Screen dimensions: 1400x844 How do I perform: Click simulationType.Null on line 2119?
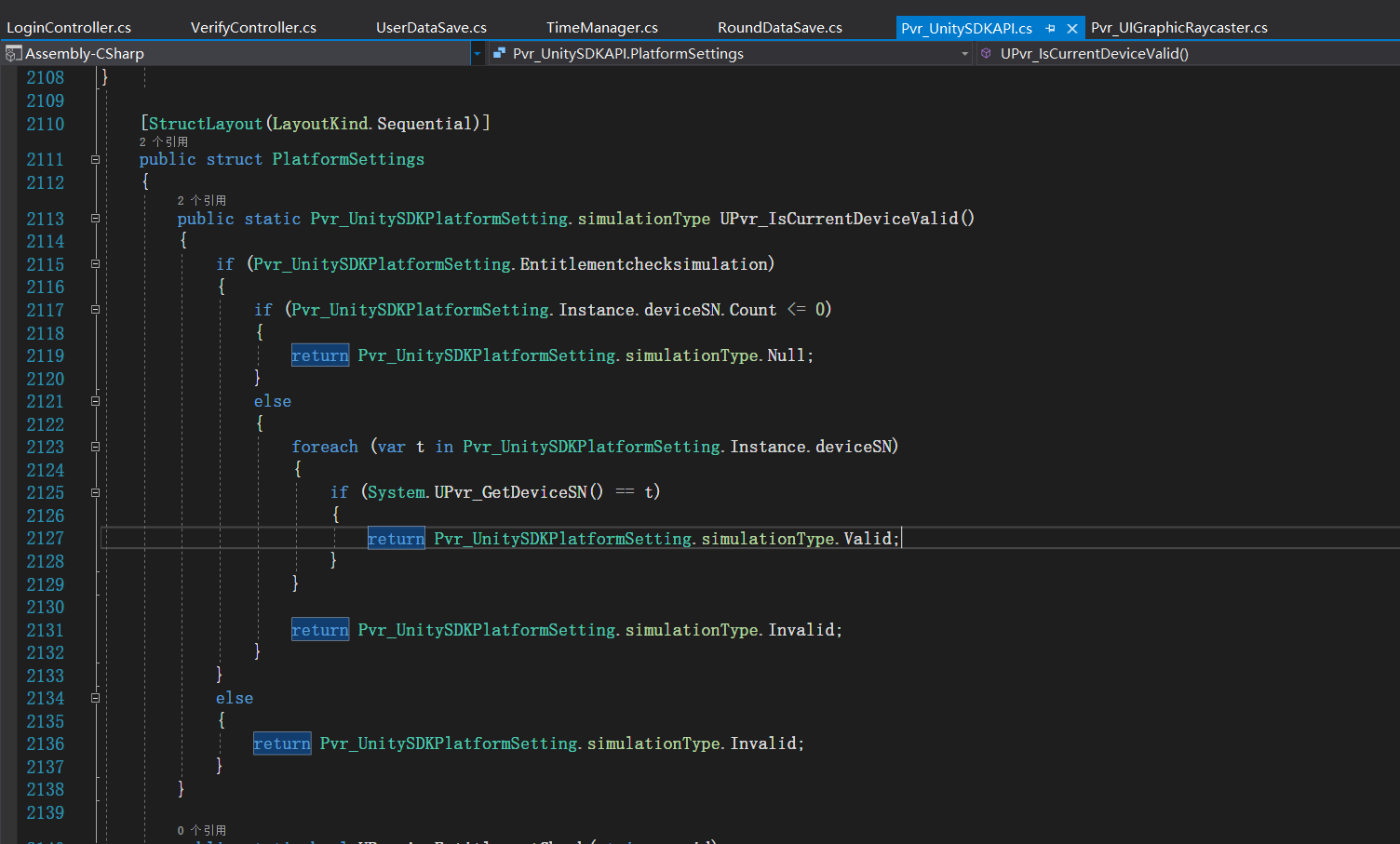pos(716,355)
